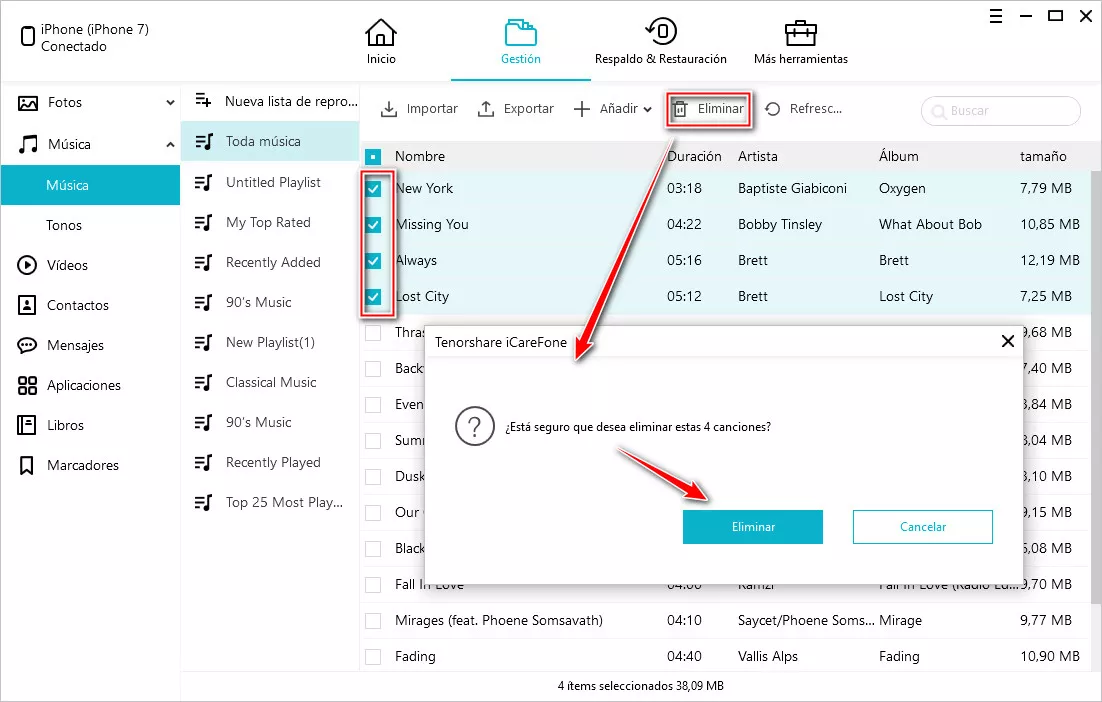Select Tonos in the sidebar
1102x702 pixels.
pyautogui.click(x=64, y=225)
